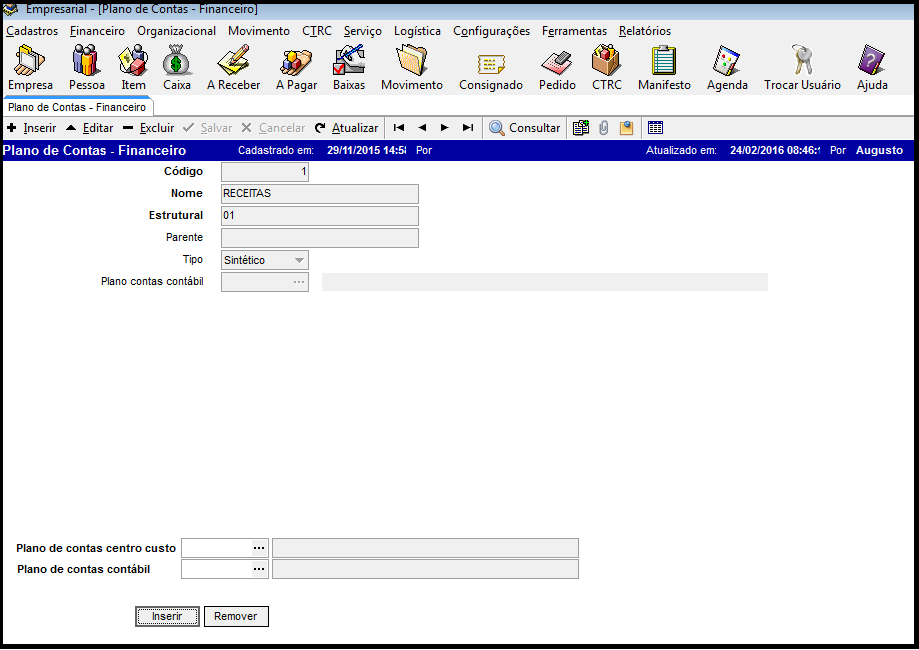
Task: Click the Trocar Usuário keys icon
Action: [802, 67]
